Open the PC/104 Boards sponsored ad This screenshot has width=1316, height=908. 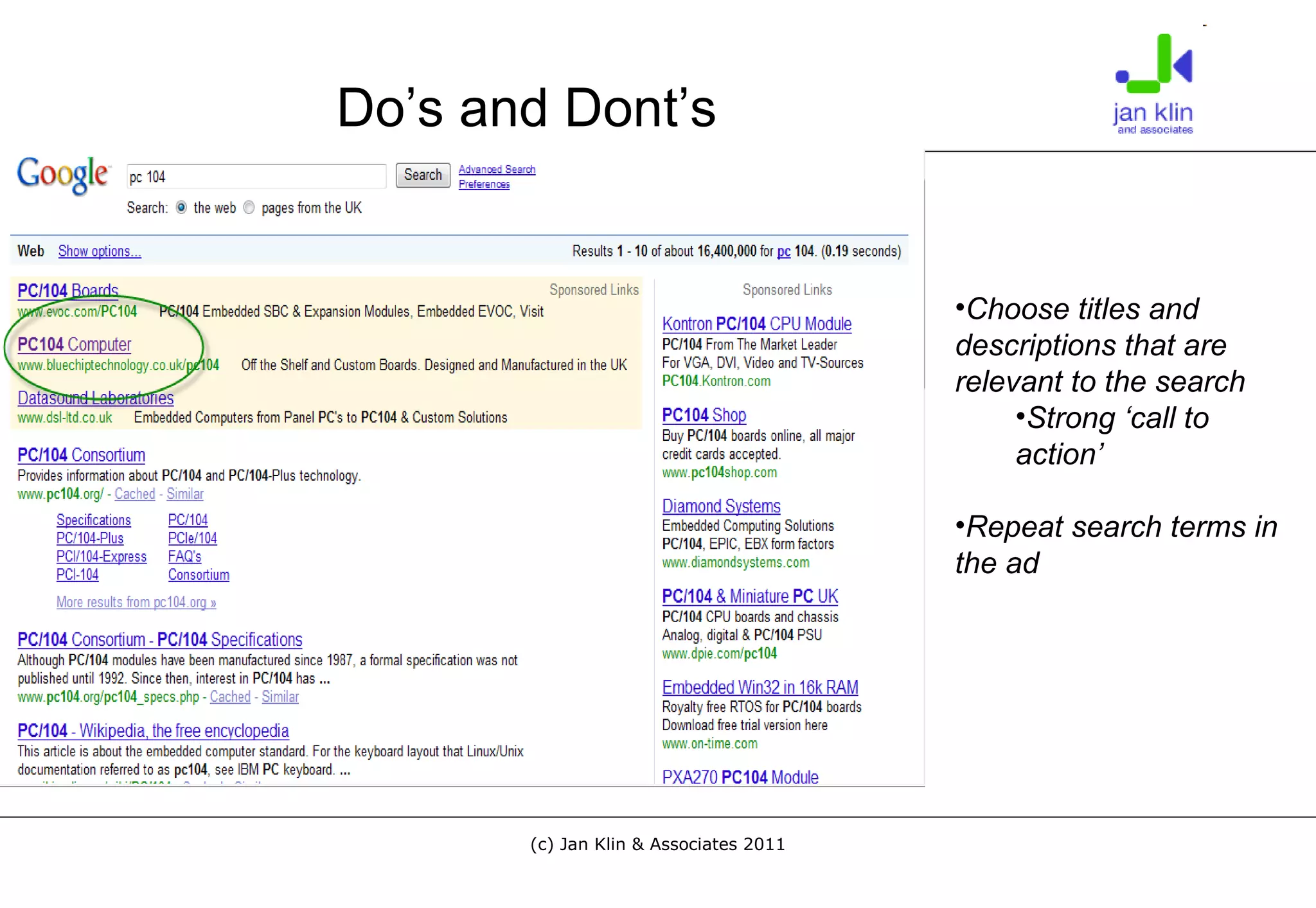click(x=68, y=290)
